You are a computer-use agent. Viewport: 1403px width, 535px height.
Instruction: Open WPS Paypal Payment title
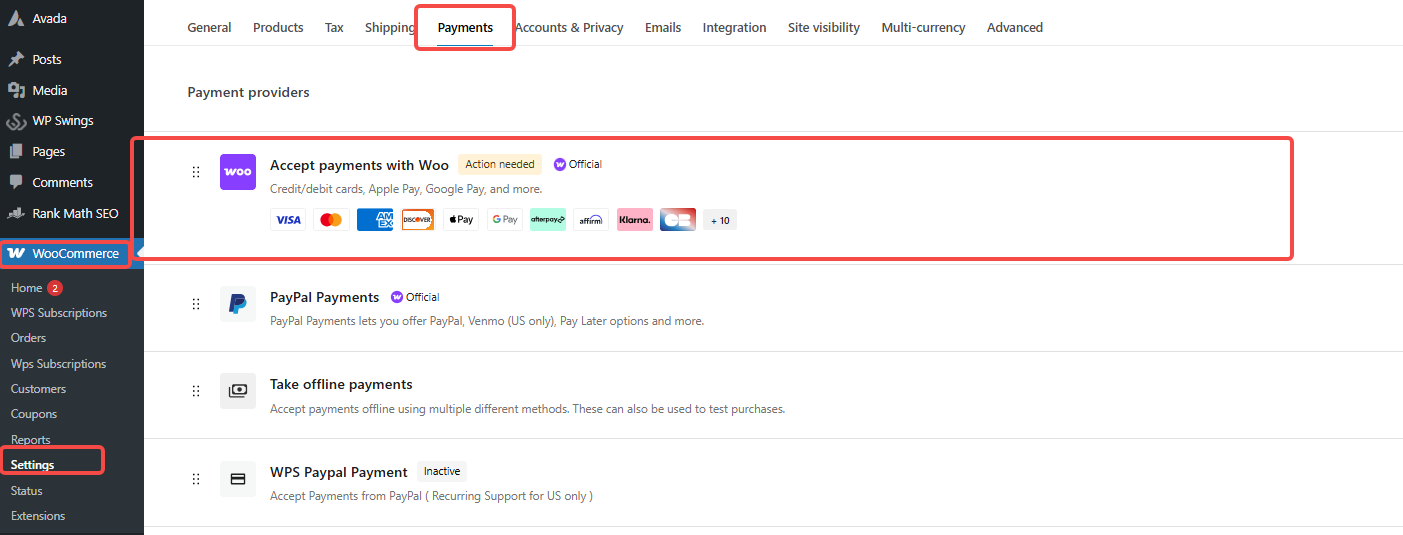point(339,472)
